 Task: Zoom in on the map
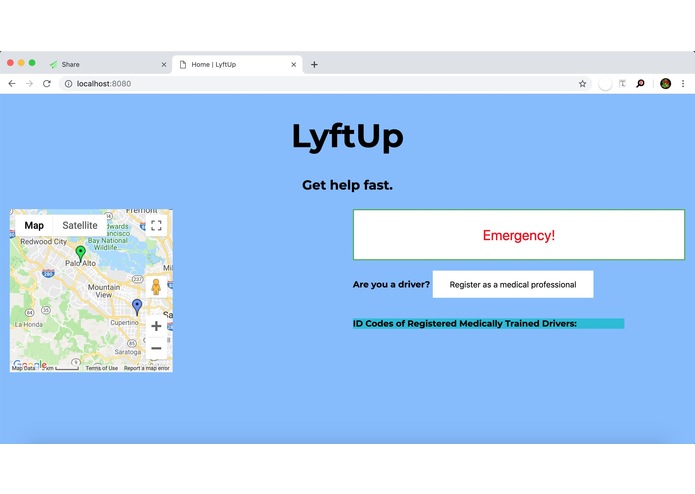[156, 326]
